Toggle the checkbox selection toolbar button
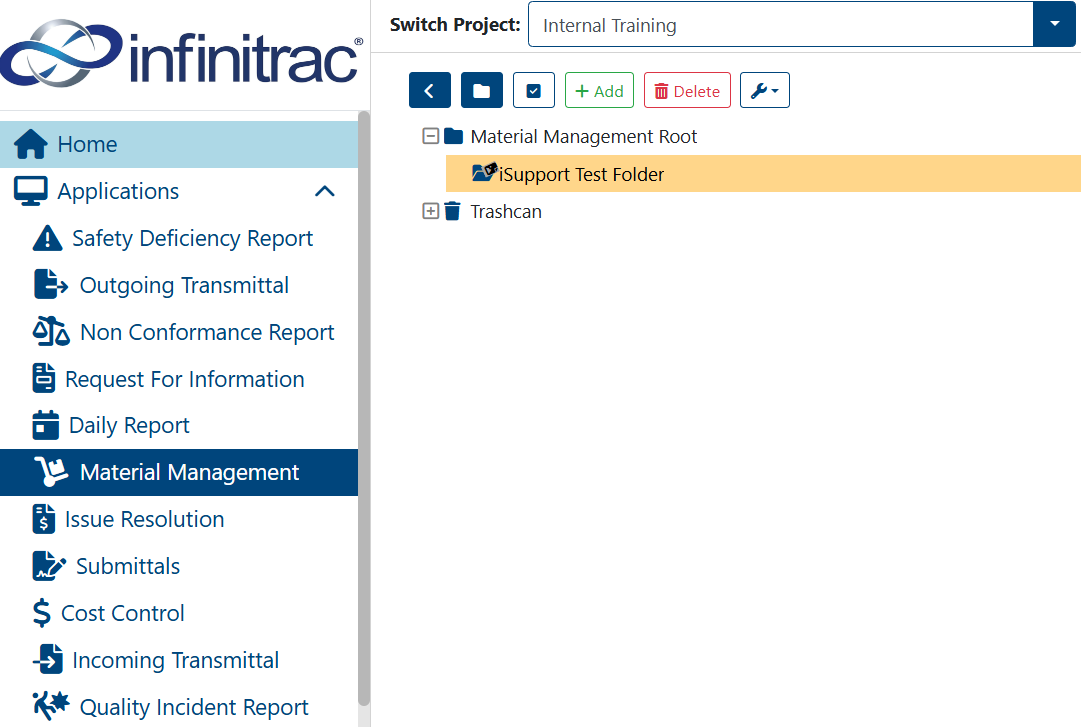This screenshot has height=727, width=1081. tap(534, 90)
